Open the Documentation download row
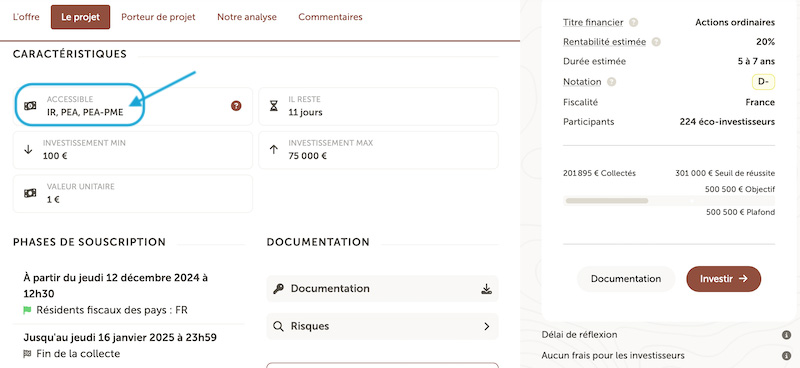This screenshot has width=800, height=368. (x=382, y=289)
